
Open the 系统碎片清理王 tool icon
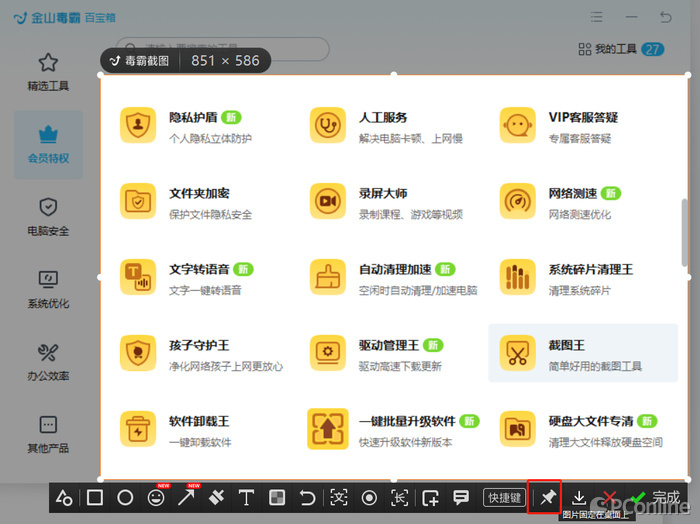tap(517, 277)
